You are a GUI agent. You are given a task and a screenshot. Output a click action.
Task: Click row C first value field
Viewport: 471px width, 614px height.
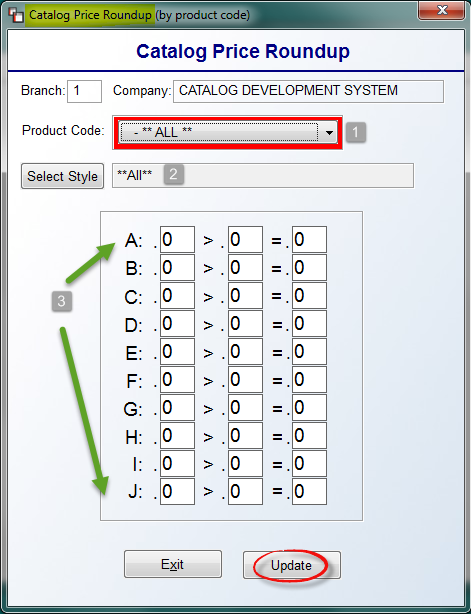coord(177,296)
